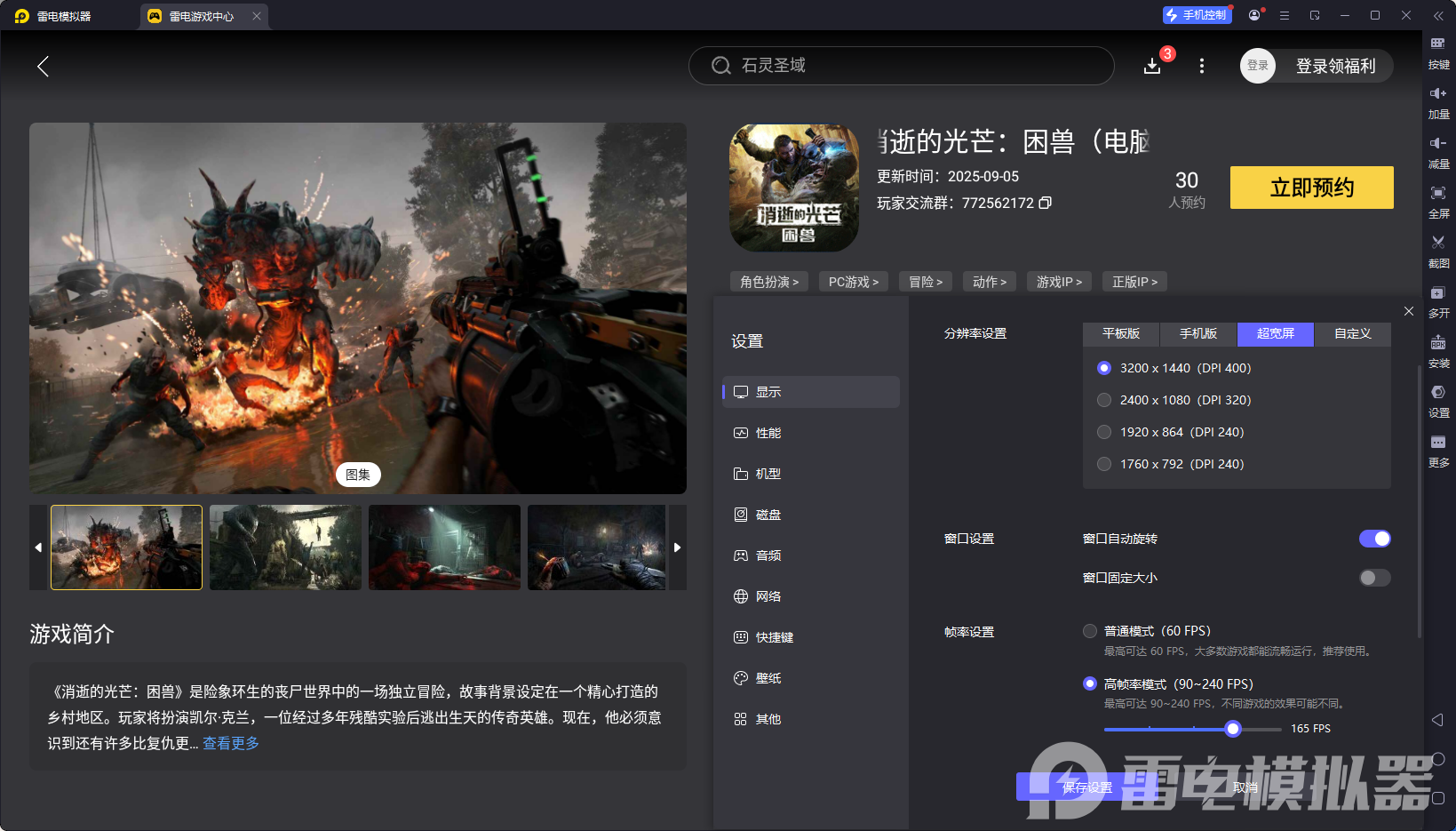The height and width of the screenshot is (831, 1456).
Task: Expand the description via 查看更多
Action: (231, 743)
